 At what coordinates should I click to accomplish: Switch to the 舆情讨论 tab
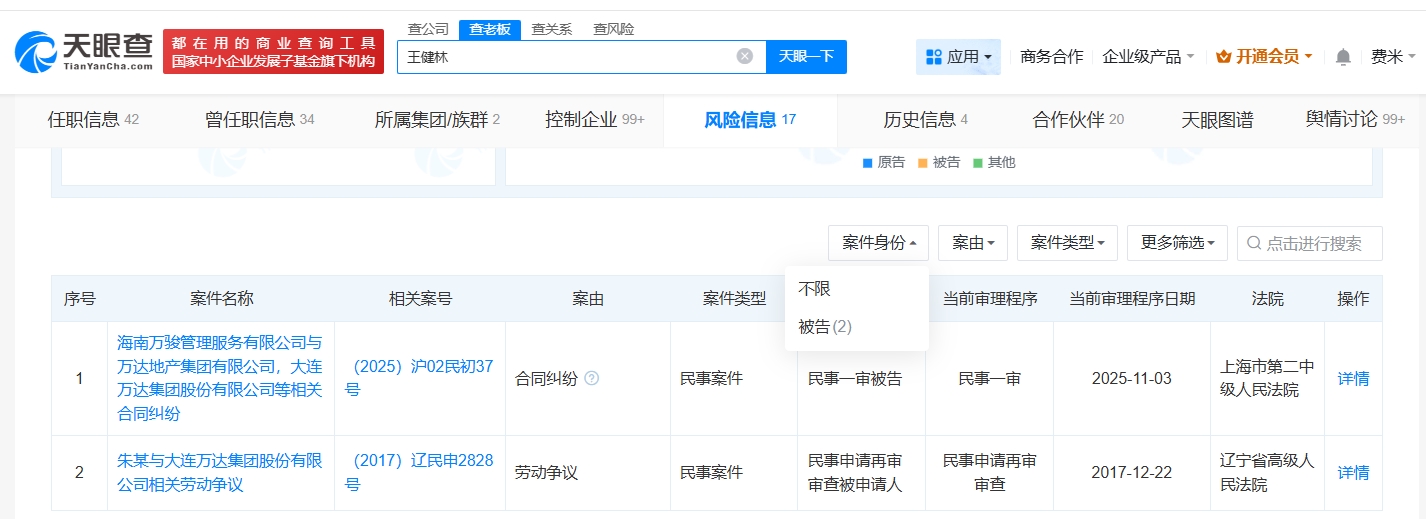click(x=1355, y=120)
